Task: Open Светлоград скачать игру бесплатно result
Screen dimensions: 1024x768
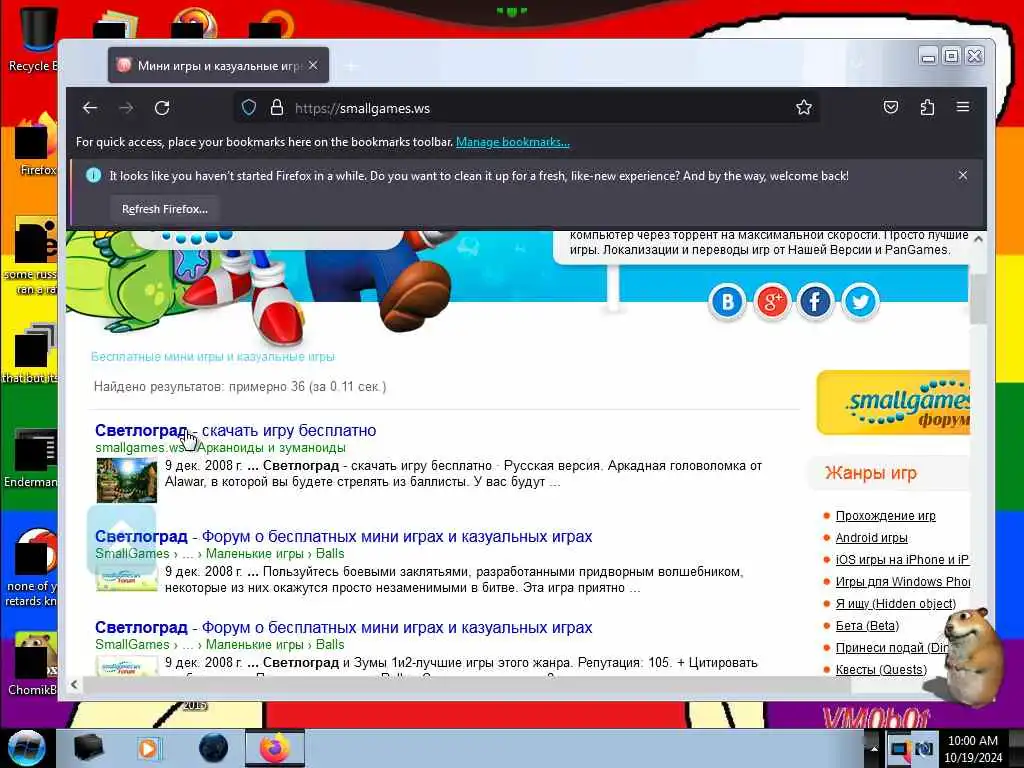Action: coord(236,430)
